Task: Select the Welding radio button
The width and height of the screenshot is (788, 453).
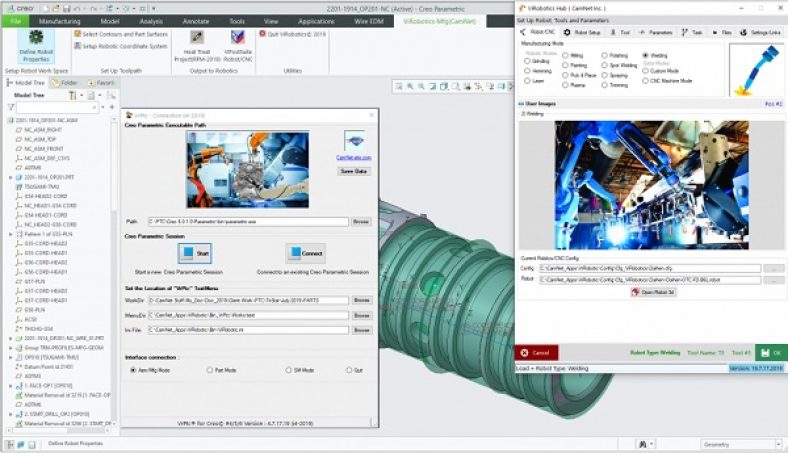Action: pos(646,55)
